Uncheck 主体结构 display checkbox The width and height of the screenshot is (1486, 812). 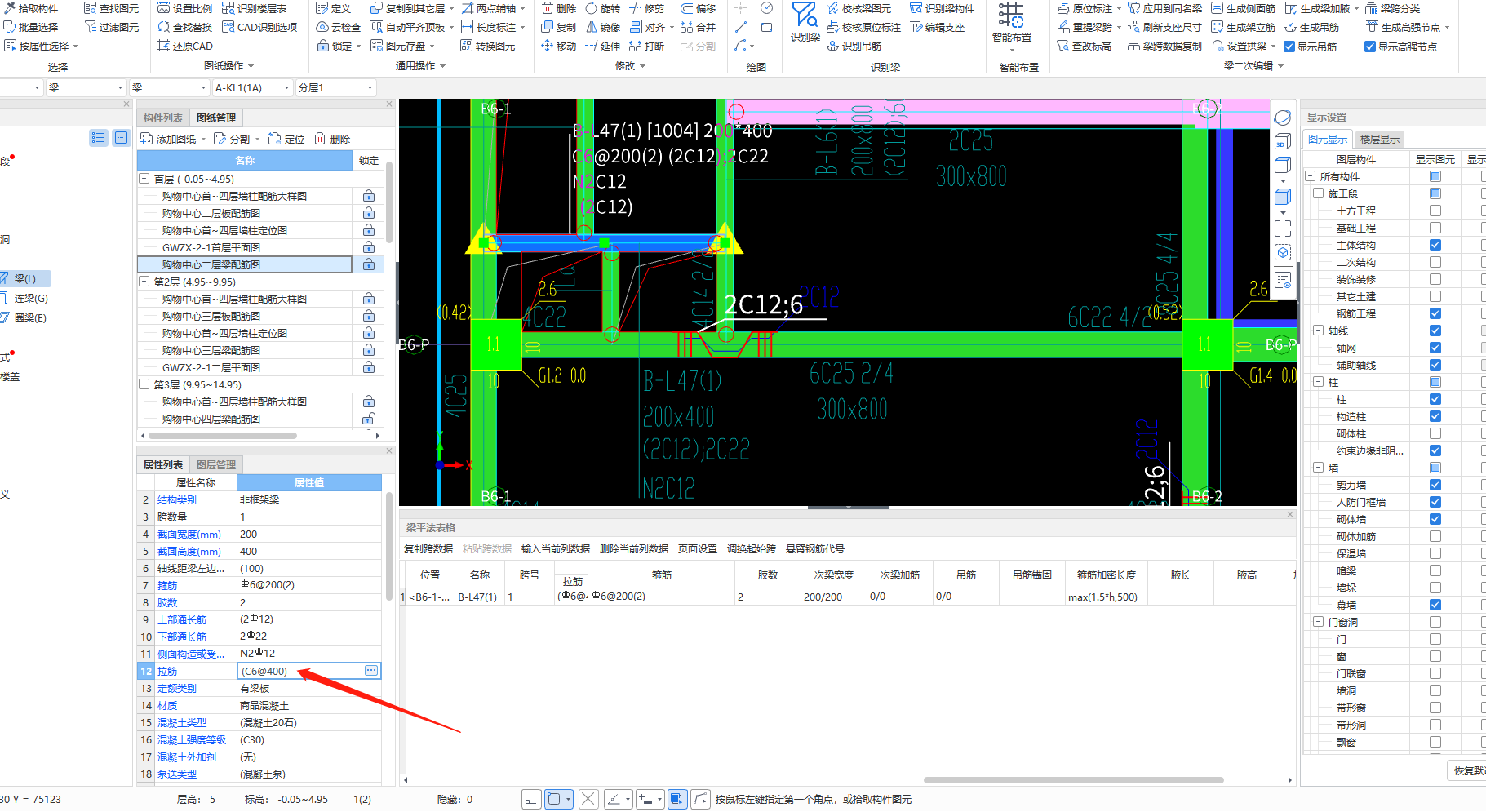point(1435,245)
